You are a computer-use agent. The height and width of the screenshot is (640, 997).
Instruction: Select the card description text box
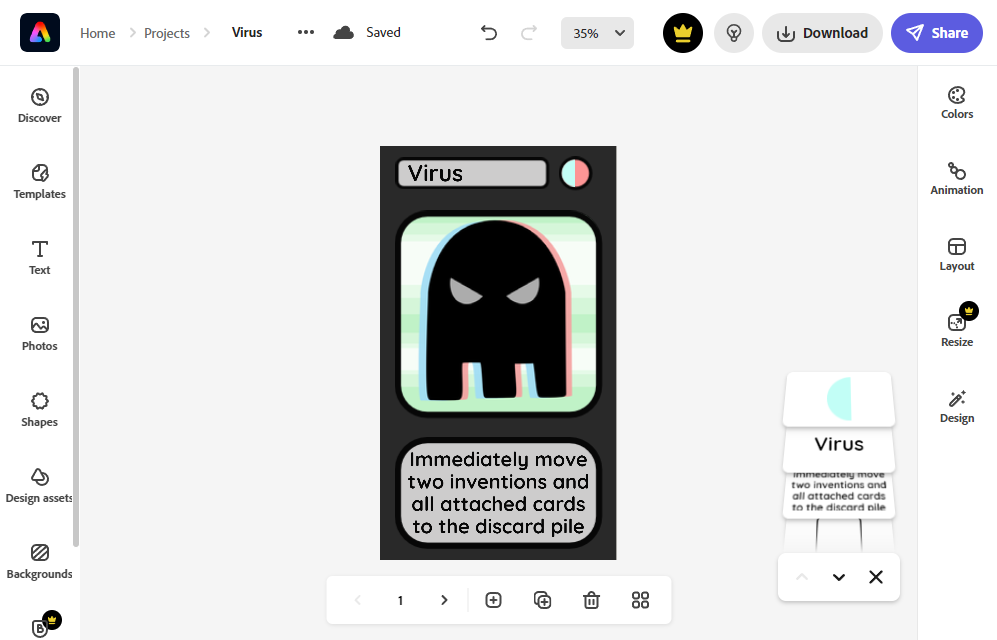click(x=498, y=493)
